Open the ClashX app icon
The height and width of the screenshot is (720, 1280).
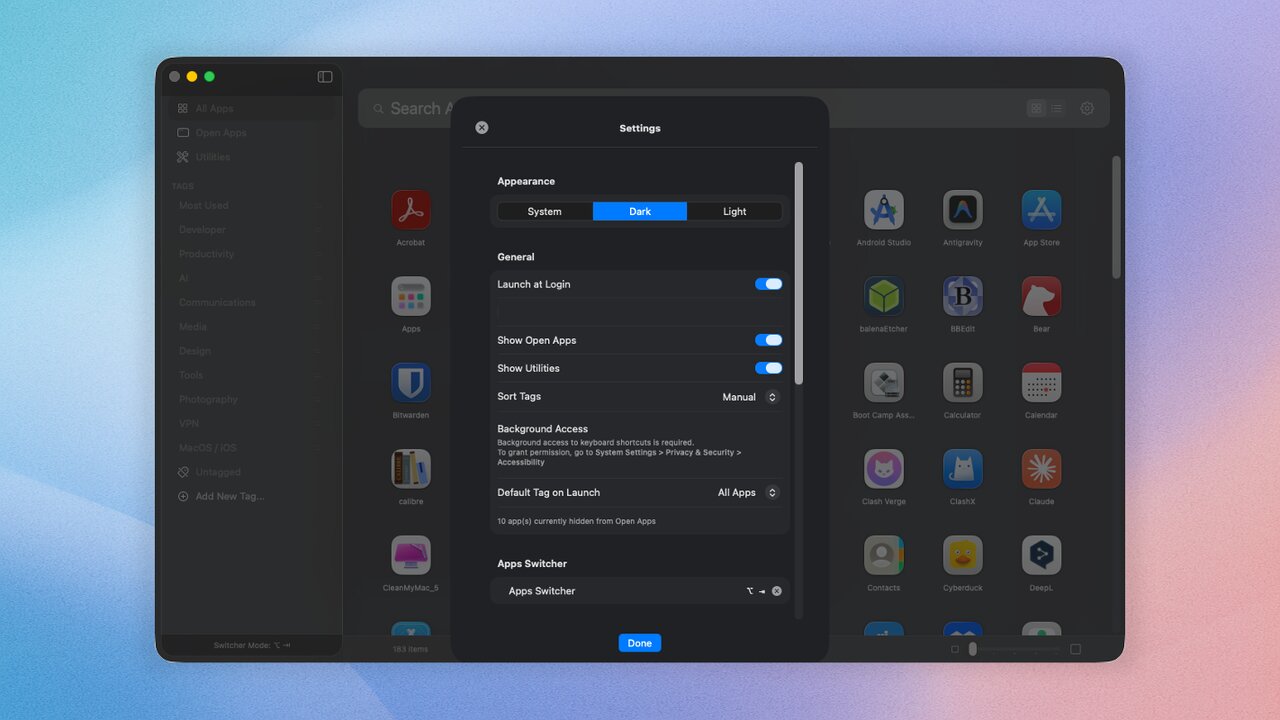pyautogui.click(x=963, y=469)
